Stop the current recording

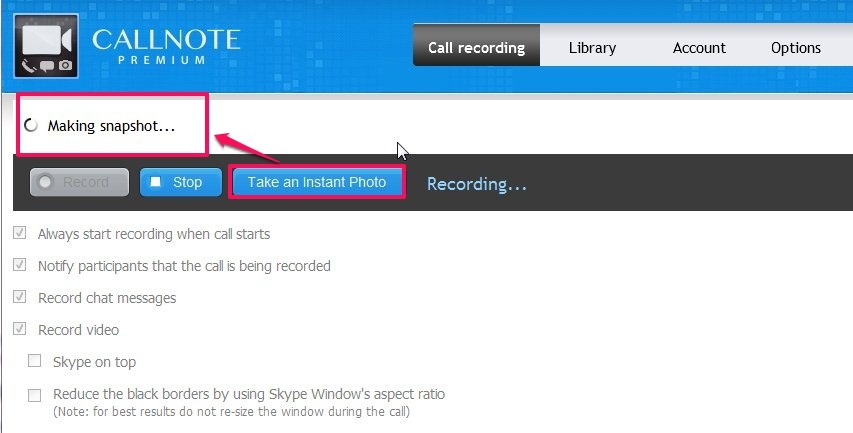(x=181, y=182)
